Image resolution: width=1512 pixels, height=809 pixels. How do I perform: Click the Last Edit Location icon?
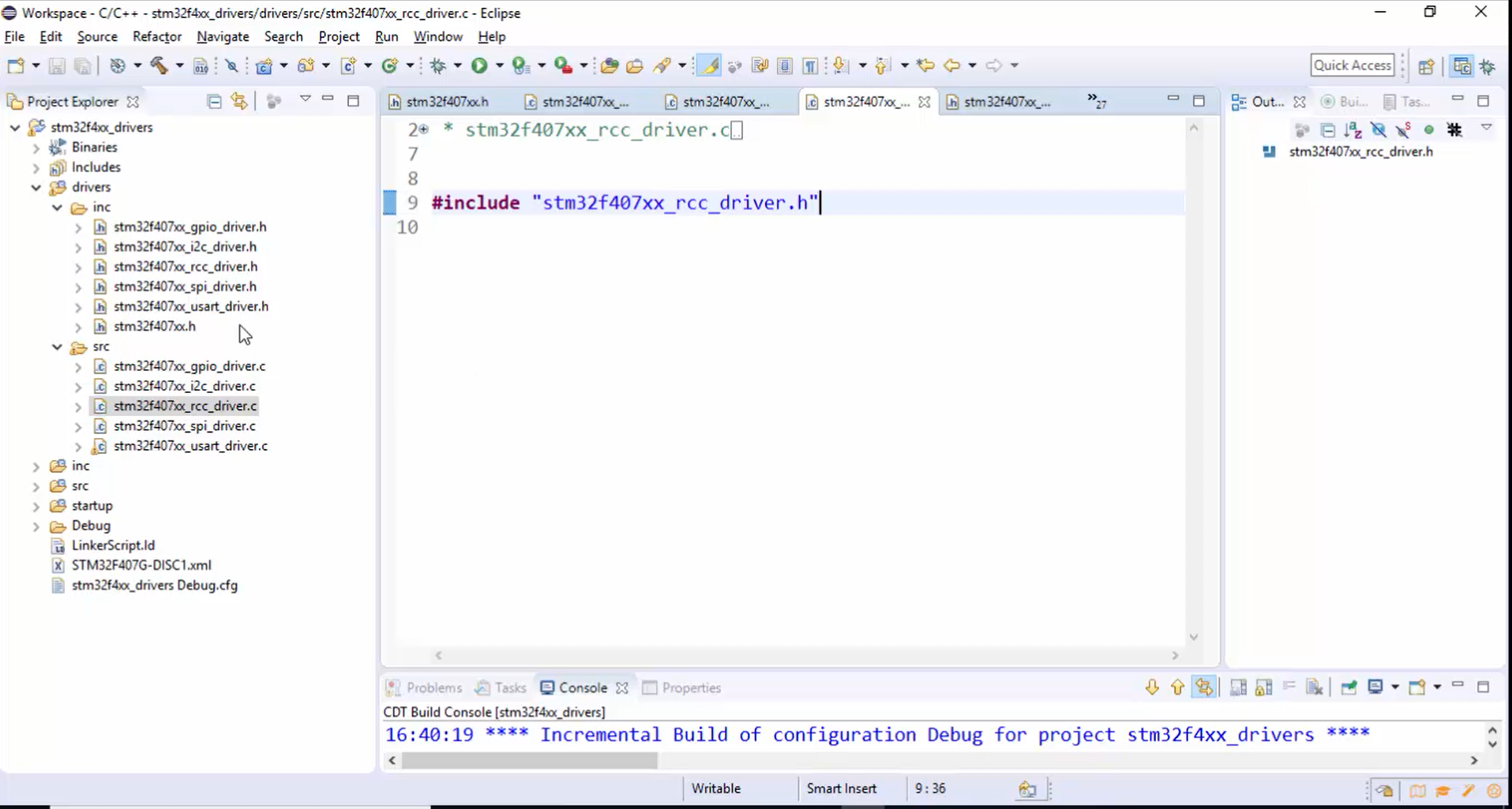pos(925,66)
